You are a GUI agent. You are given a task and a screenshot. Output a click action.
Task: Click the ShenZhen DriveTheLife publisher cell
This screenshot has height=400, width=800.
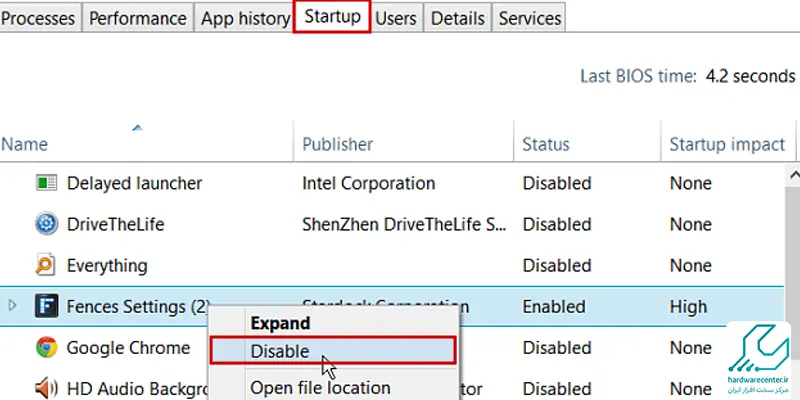click(404, 224)
